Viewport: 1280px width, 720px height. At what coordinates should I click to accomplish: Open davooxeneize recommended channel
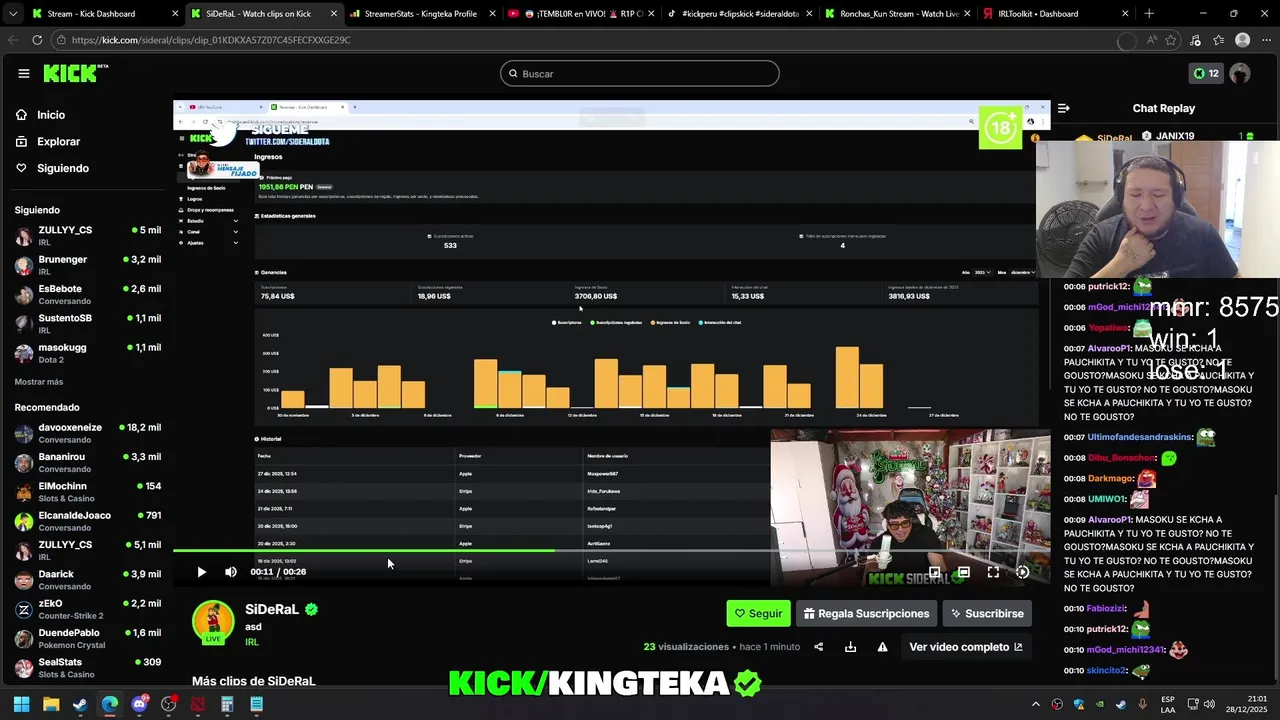coord(88,433)
